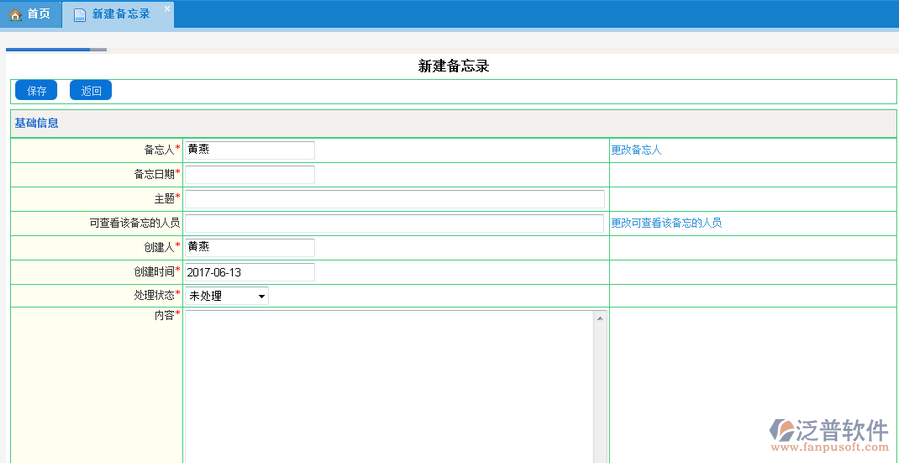Click the 基础信息 section header
The height and width of the screenshot is (463, 899).
pos(36,123)
